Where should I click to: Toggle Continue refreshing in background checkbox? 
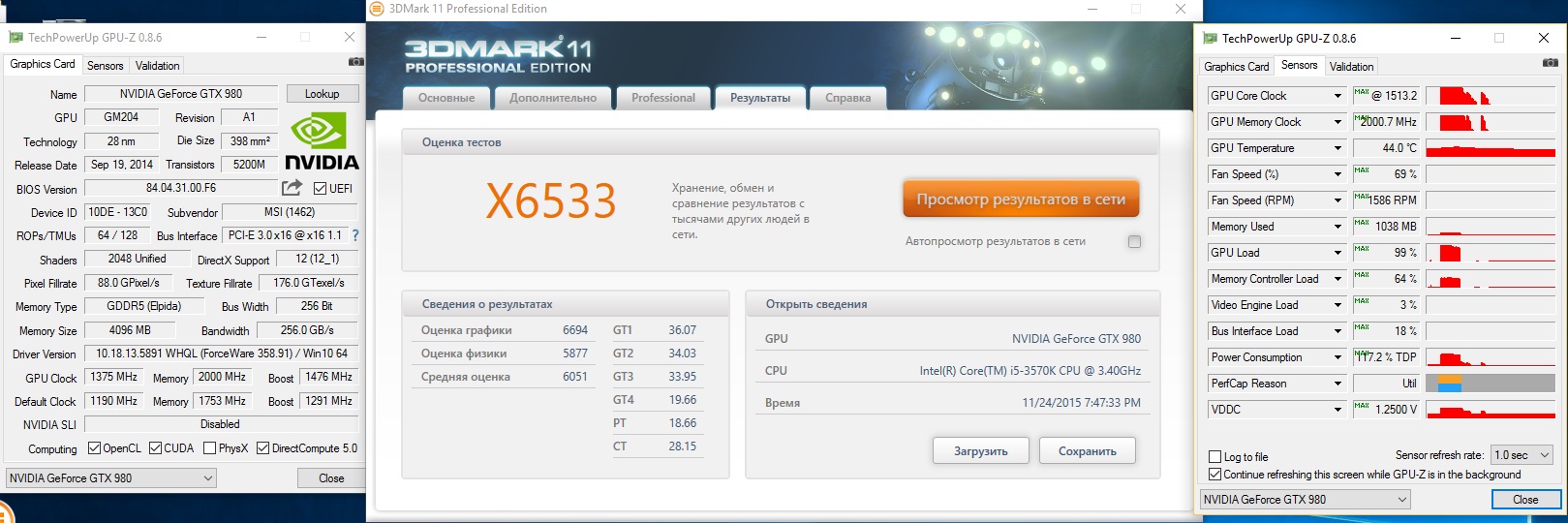tap(1214, 475)
